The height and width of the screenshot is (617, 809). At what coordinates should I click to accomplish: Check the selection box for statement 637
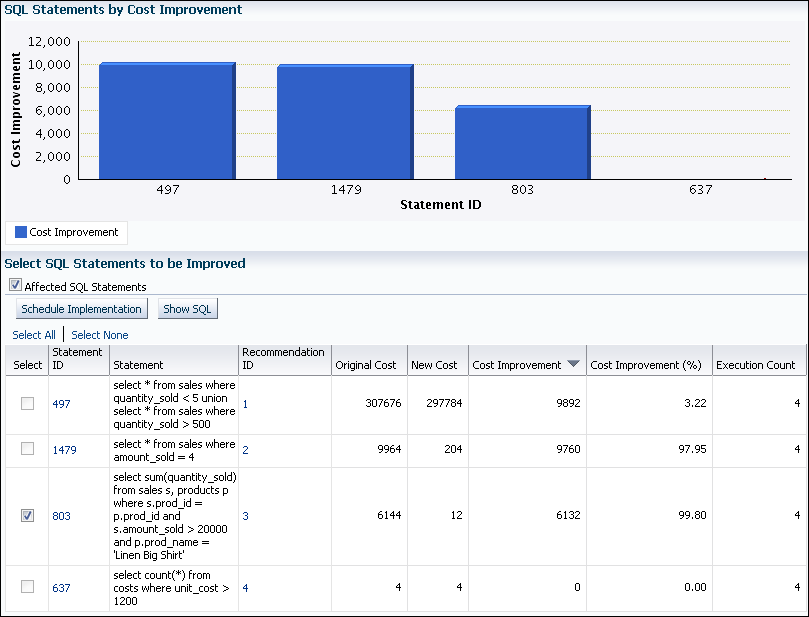click(27, 588)
